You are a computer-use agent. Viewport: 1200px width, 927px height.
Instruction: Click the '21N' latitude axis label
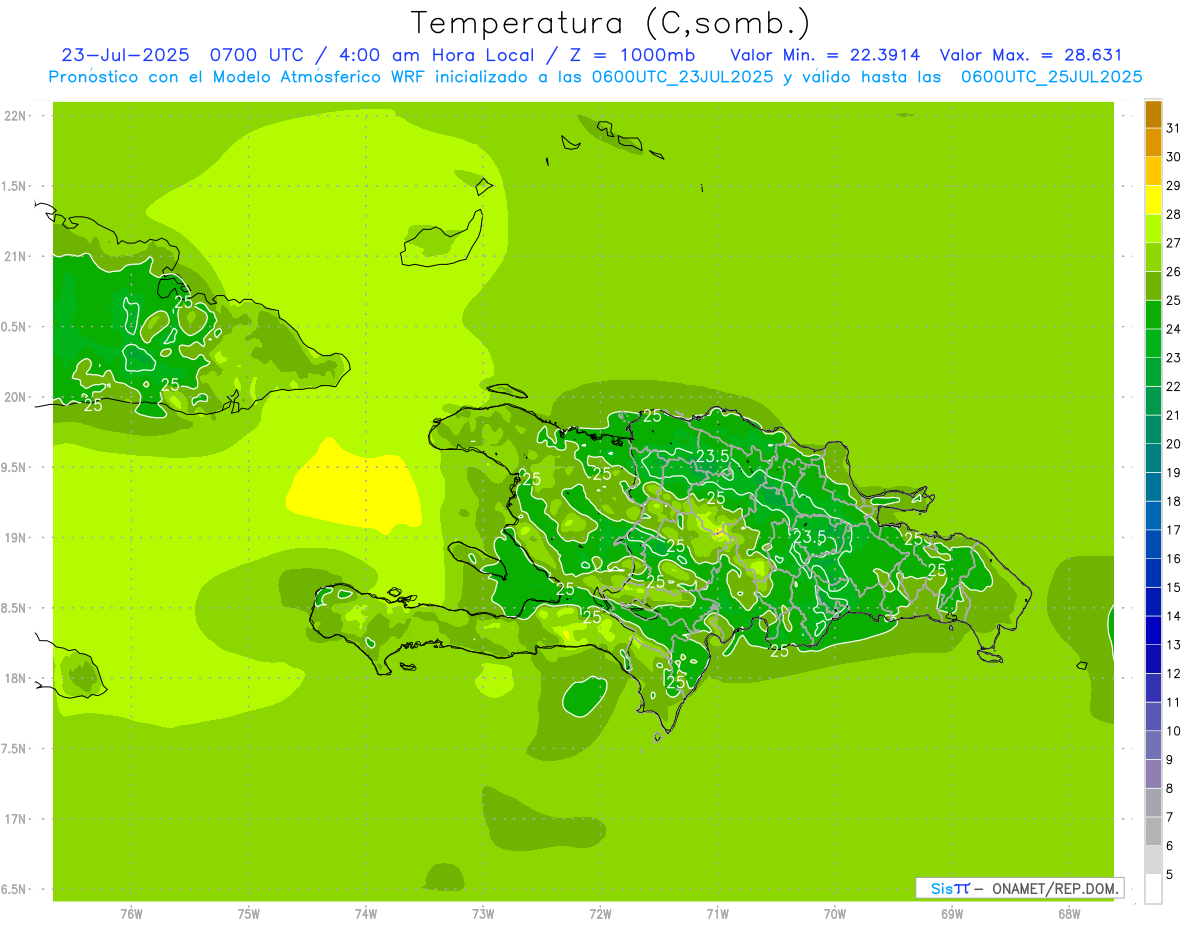[x=16, y=256]
